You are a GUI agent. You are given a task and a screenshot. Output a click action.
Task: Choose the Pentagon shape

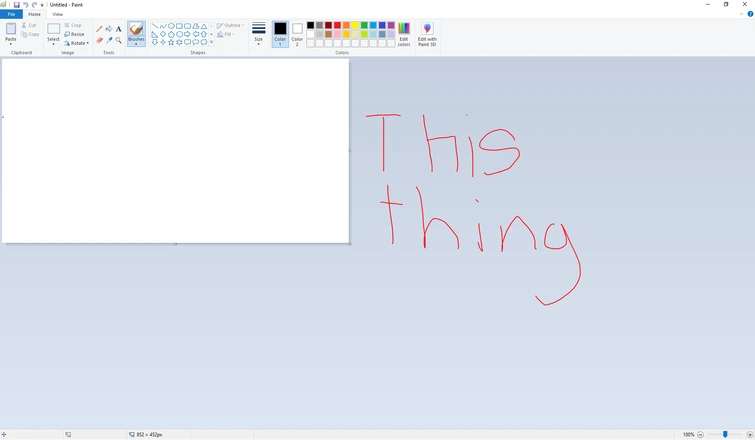tap(171, 34)
